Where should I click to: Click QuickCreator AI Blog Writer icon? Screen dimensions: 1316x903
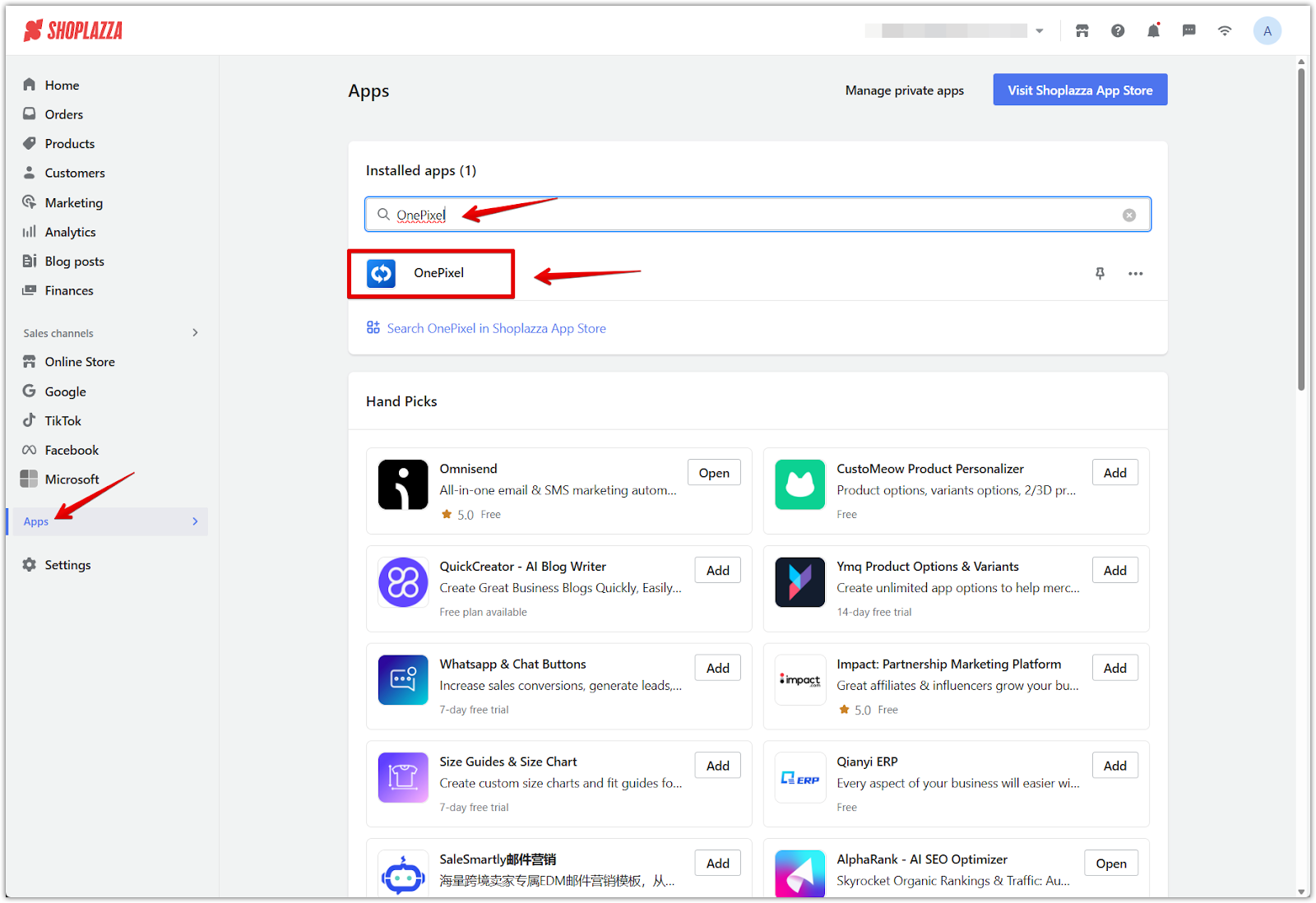[x=403, y=582]
